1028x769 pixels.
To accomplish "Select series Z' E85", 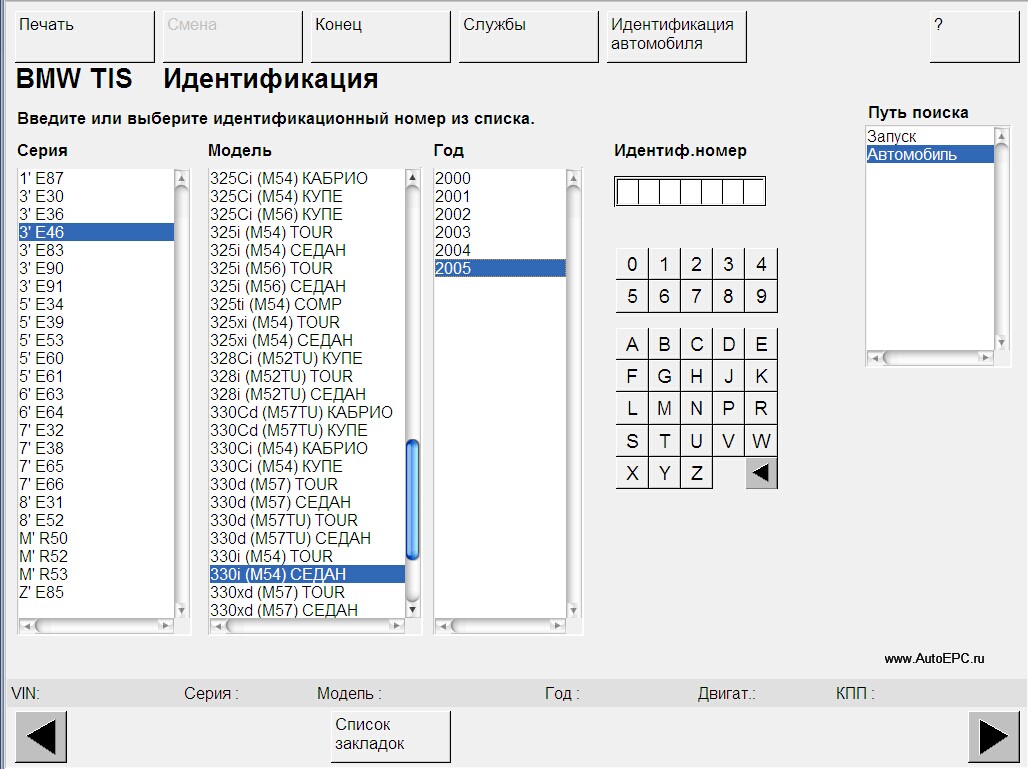I will [96, 592].
